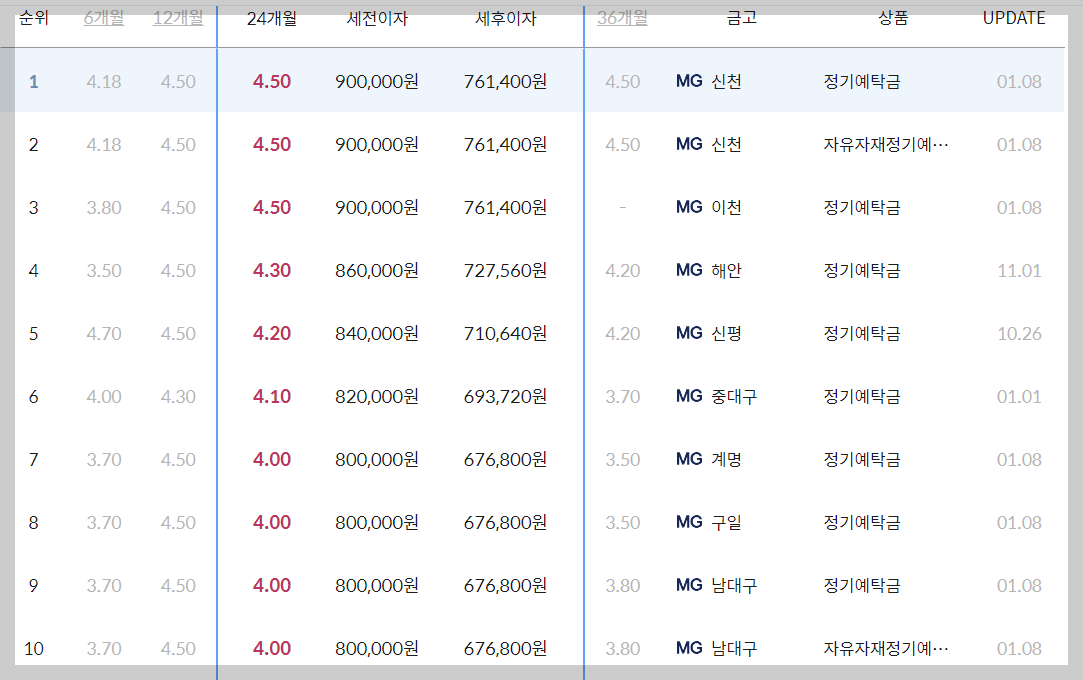
Task: Click update date 10.26
Action: (x=1019, y=333)
